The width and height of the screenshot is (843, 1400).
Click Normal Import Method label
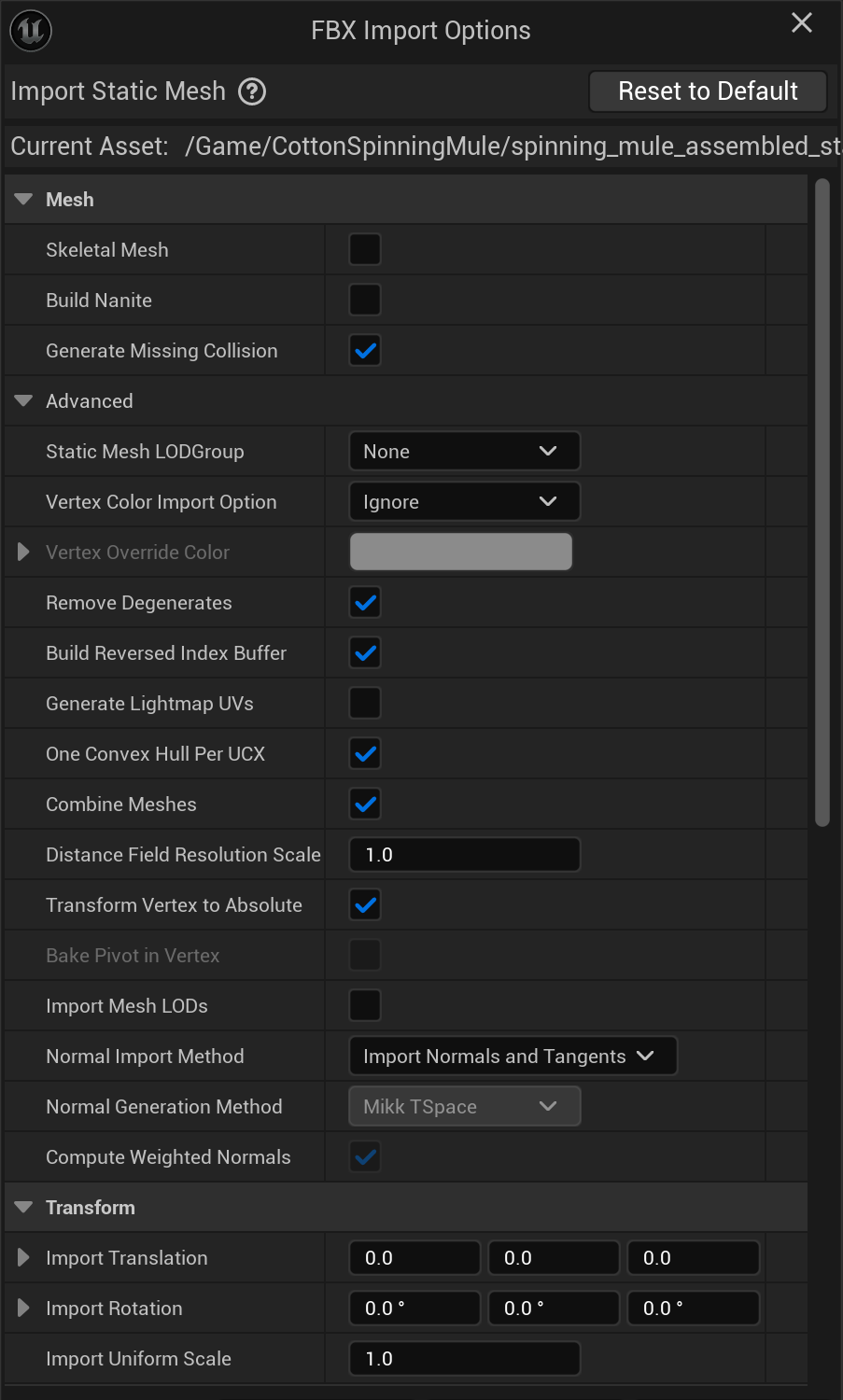[x=145, y=1057]
